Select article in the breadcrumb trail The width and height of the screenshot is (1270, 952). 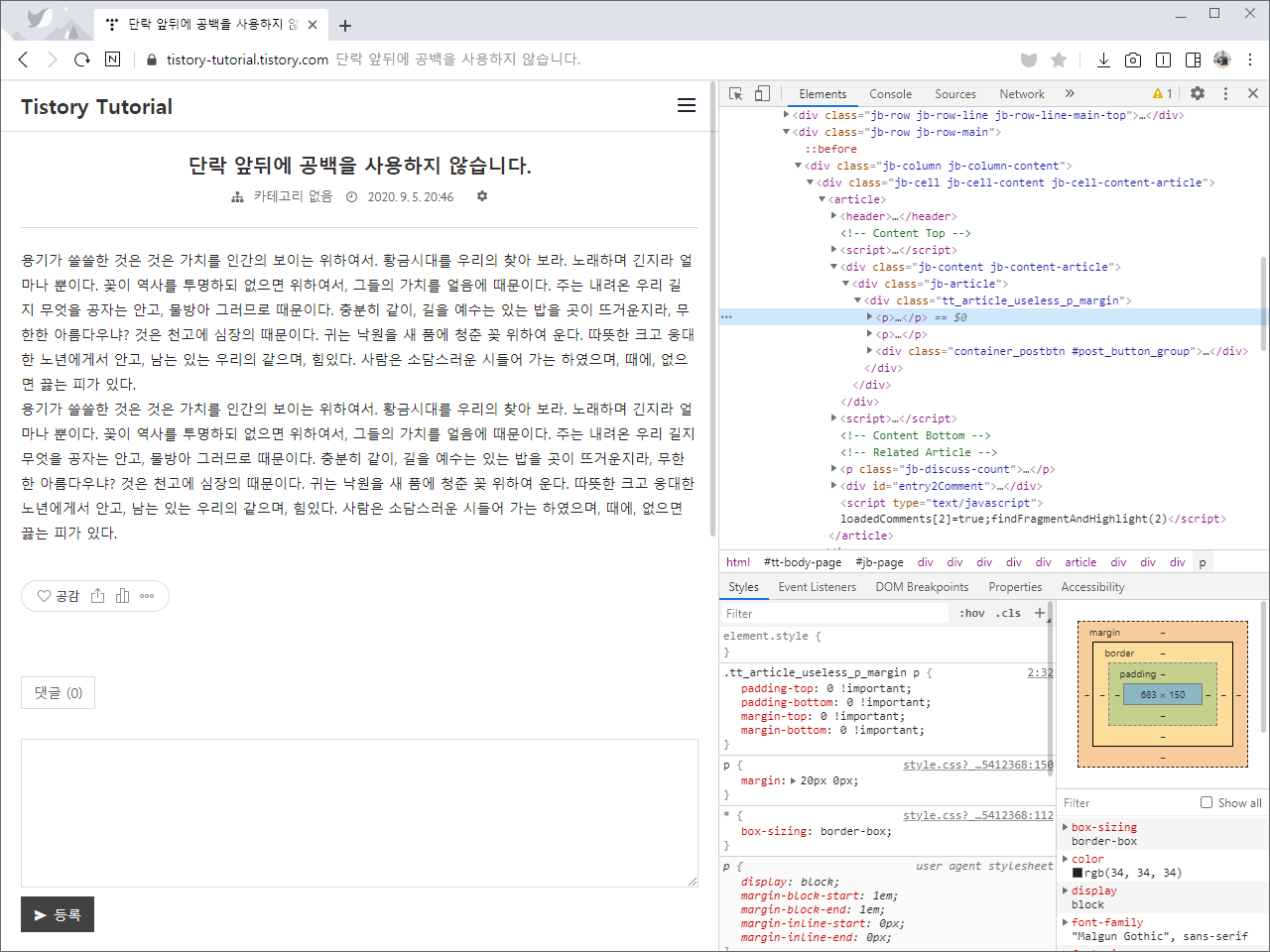tap(1080, 562)
